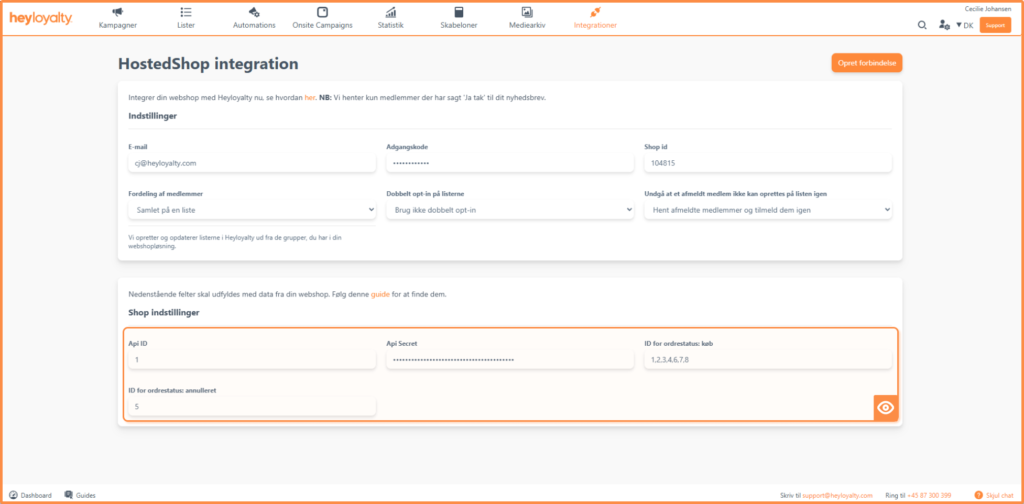
Task: Click the Kampagner megaphone icon
Action: [x=118, y=12]
